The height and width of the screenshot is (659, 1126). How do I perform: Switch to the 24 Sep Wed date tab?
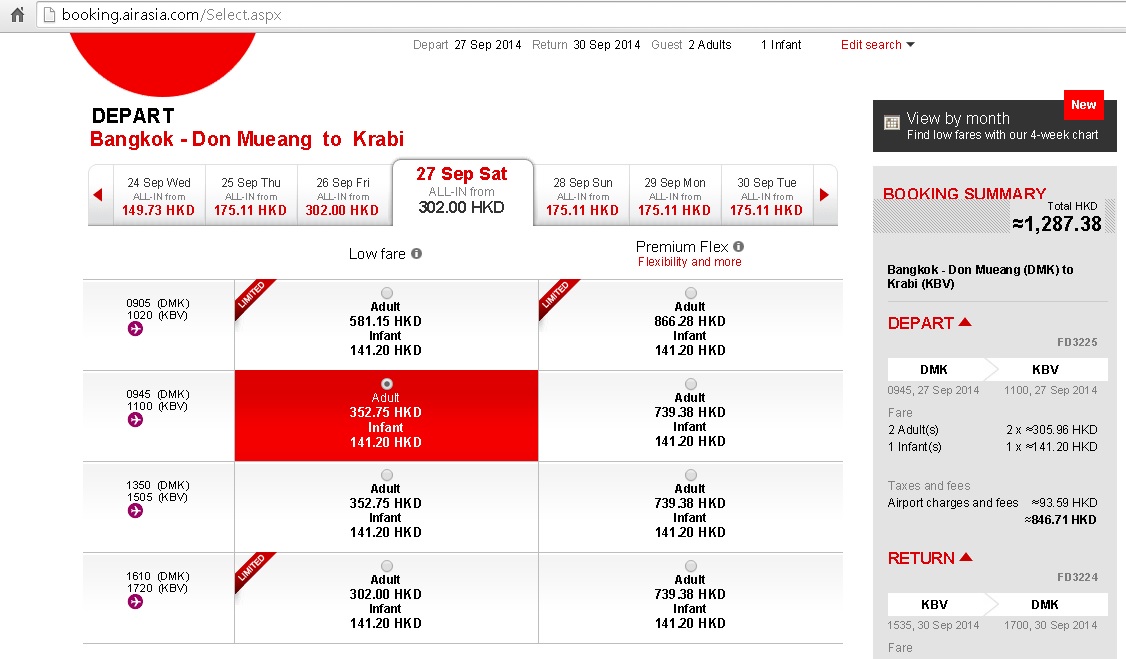pos(159,196)
